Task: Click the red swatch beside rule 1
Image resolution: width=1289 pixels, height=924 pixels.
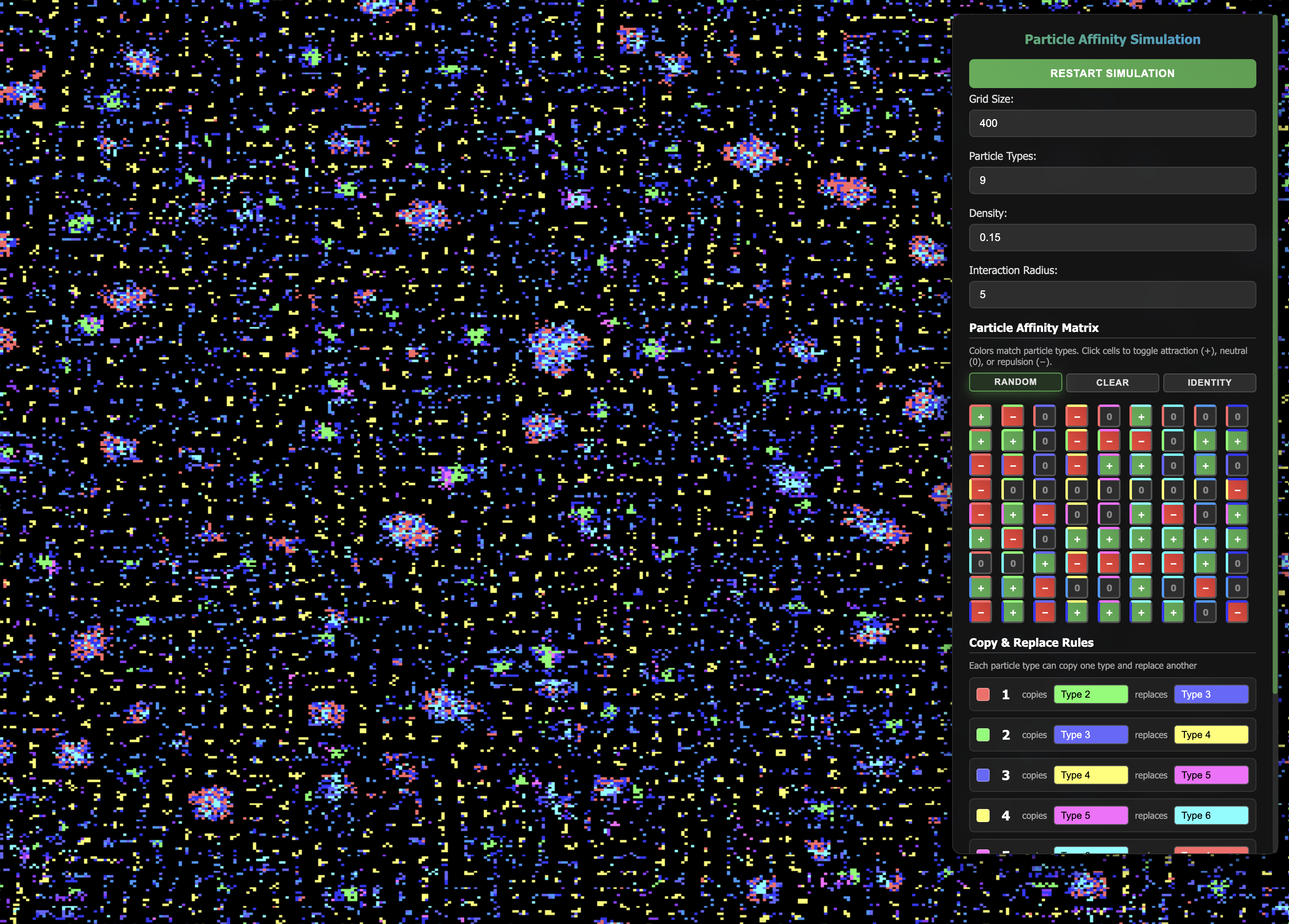Action: [x=983, y=694]
